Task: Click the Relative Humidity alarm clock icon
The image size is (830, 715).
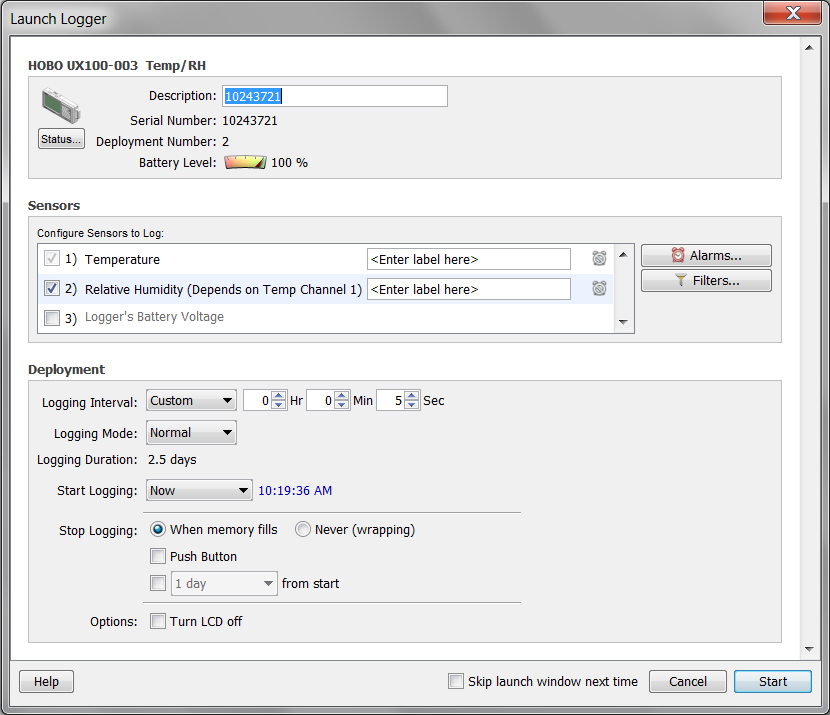Action: [599, 289]
